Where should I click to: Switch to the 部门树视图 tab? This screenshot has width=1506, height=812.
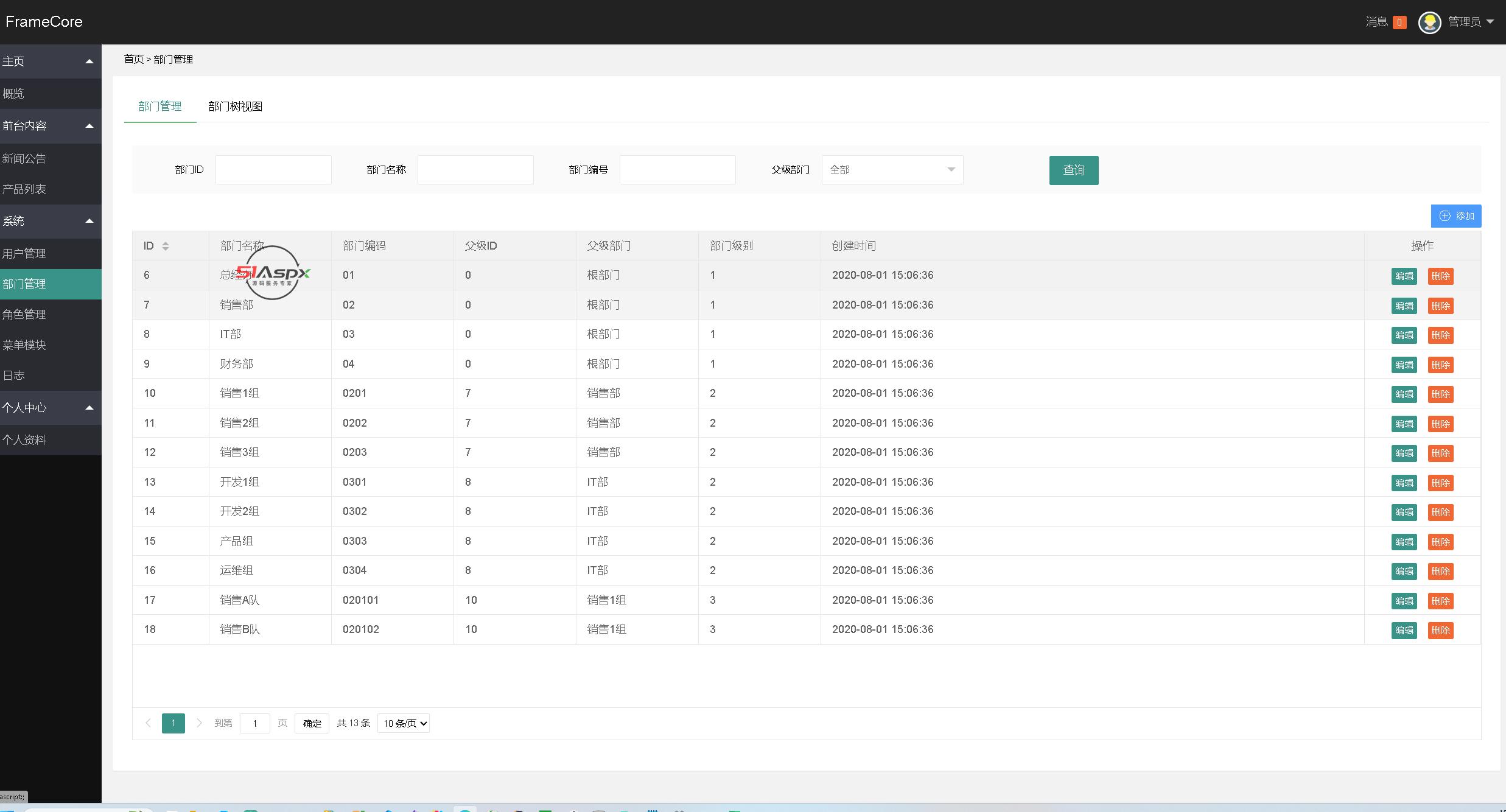(235, 107)
